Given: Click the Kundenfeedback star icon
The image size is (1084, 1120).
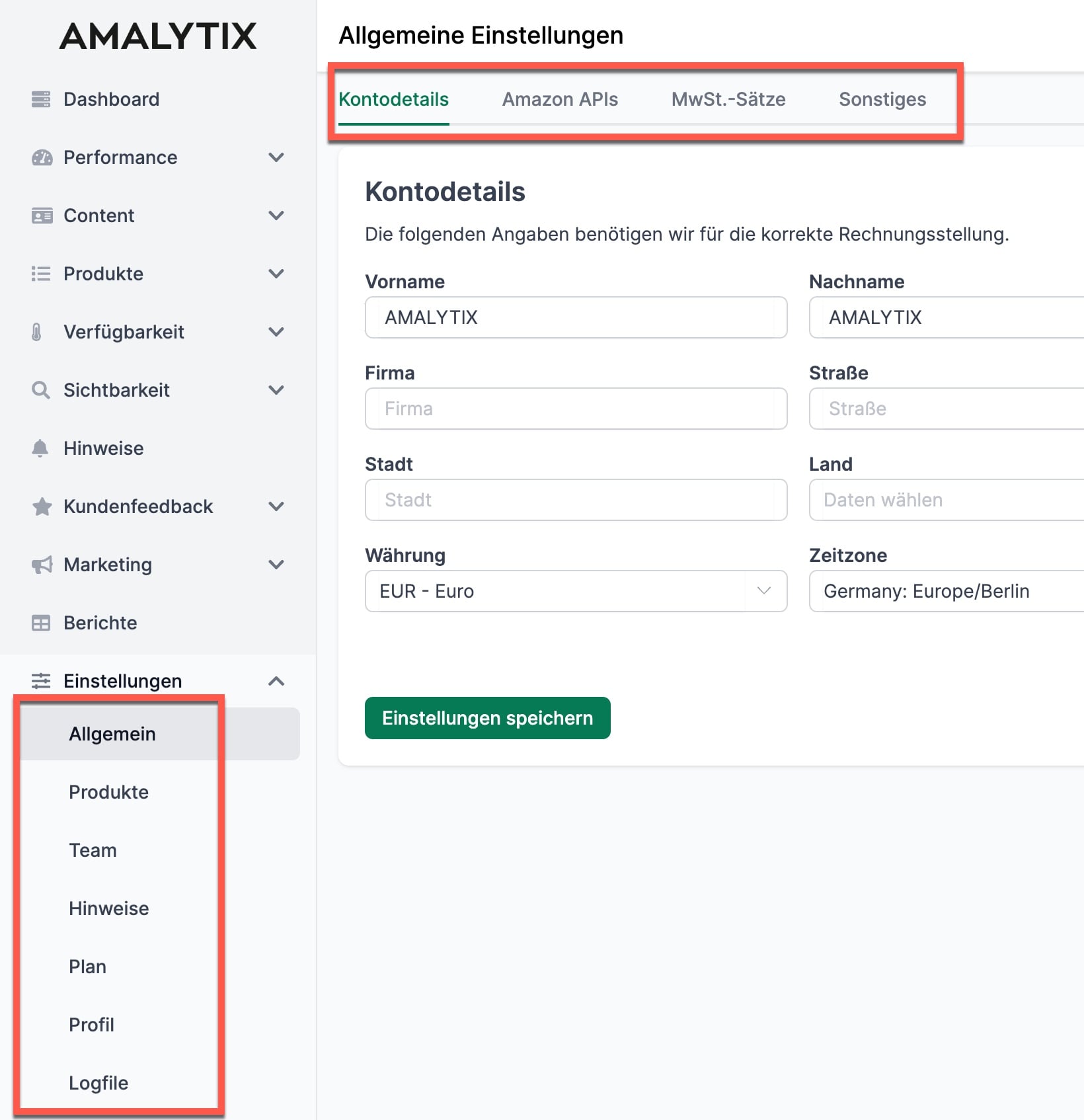Looking at the screenshot, I should point(42,506).
